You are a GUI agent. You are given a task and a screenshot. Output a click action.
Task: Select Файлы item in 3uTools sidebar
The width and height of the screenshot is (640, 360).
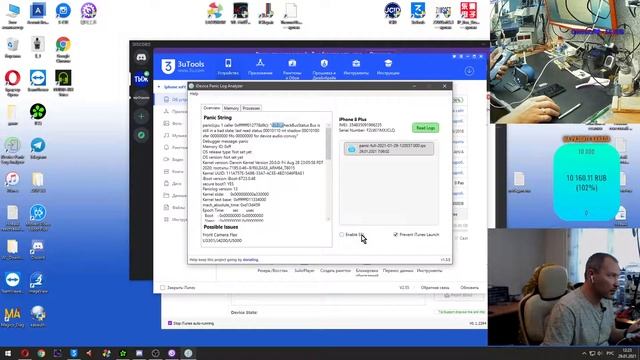[175, 207]
